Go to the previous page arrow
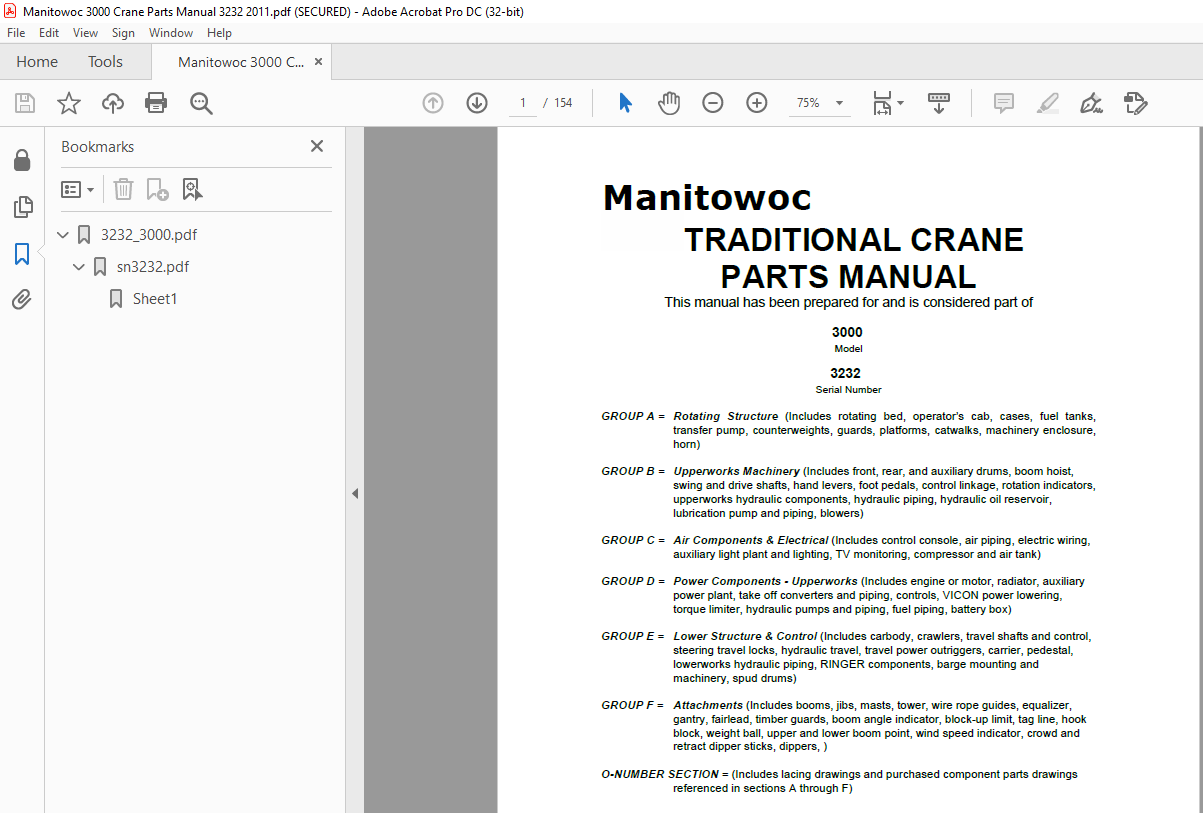 (x=433, y=103)
